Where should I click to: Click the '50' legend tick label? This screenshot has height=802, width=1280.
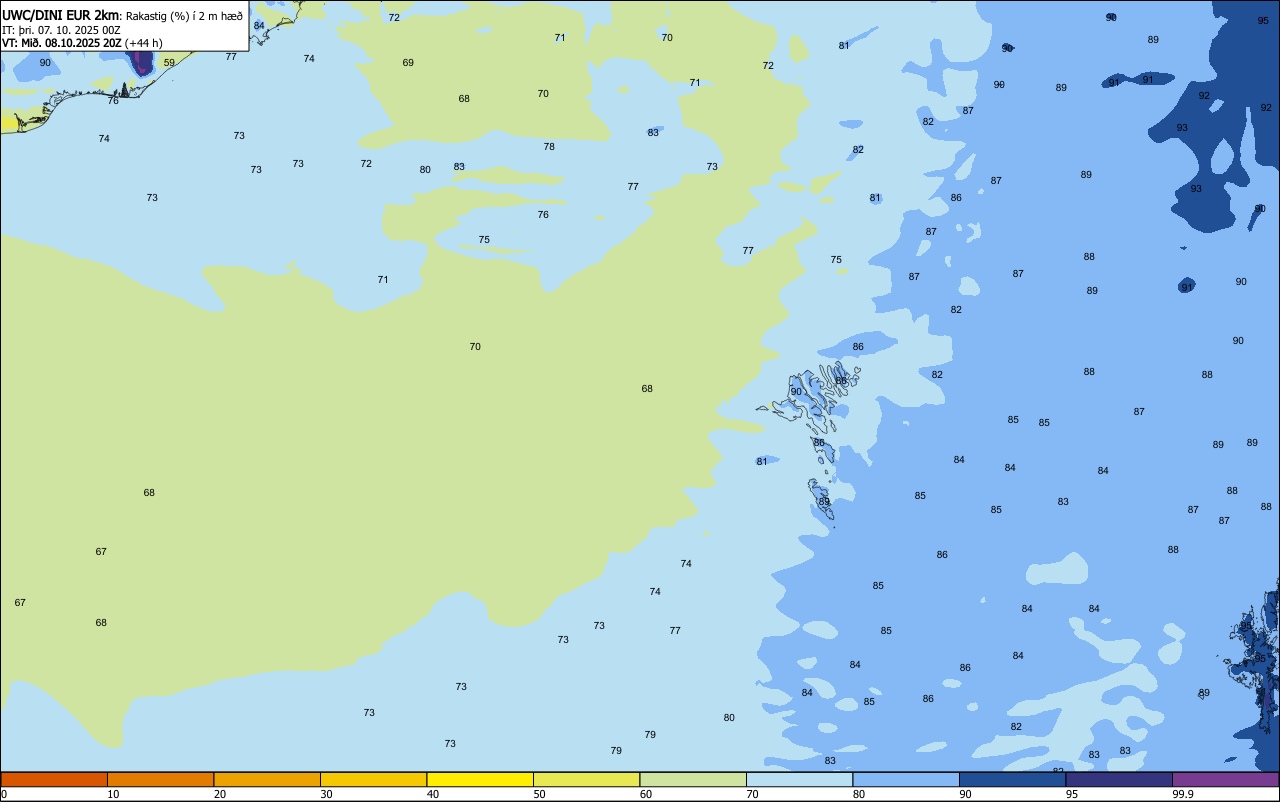pyautogui.click(x=539, y=794)
